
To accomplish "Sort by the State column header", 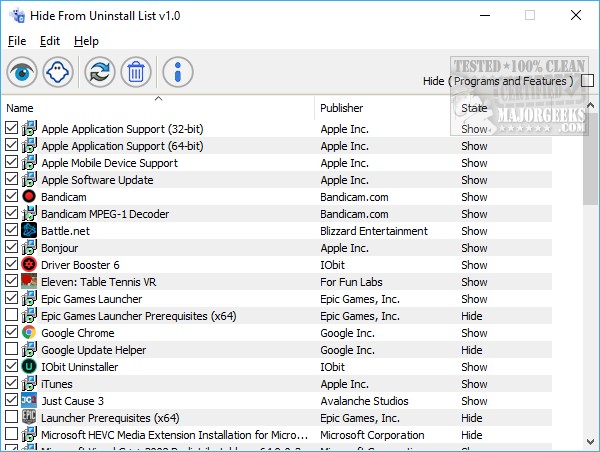I will tap(474, 108).
